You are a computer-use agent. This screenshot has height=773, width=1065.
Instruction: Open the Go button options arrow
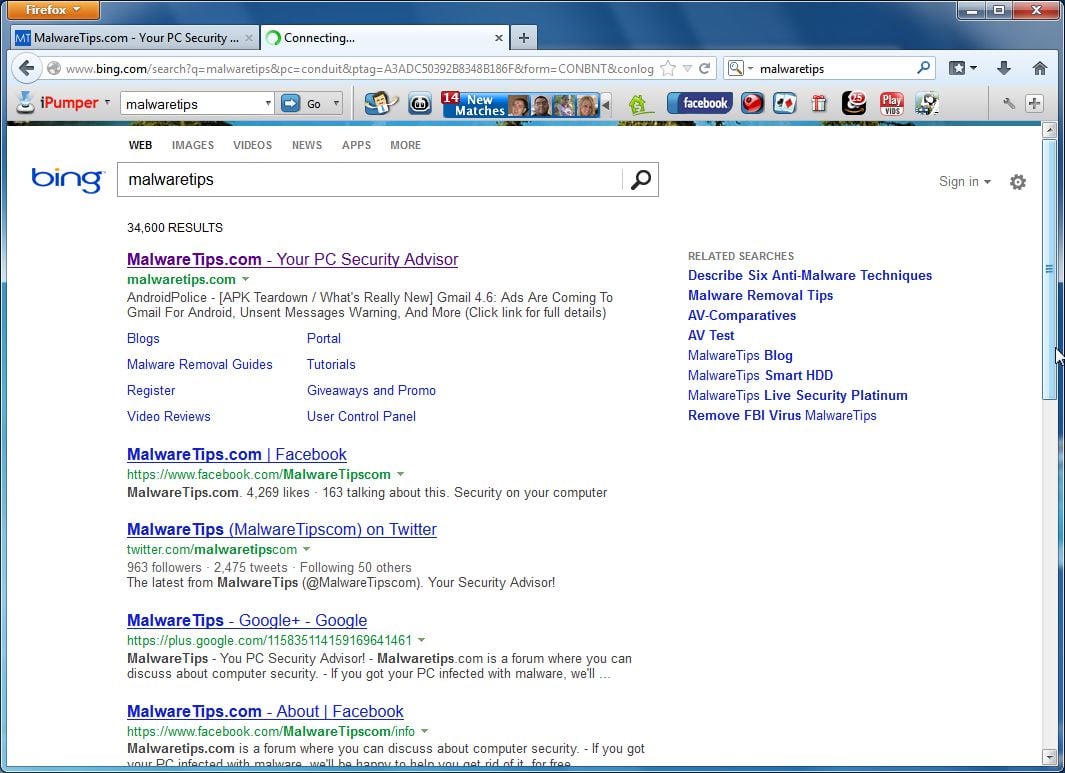pyautogui.click(x=336, y=104)
